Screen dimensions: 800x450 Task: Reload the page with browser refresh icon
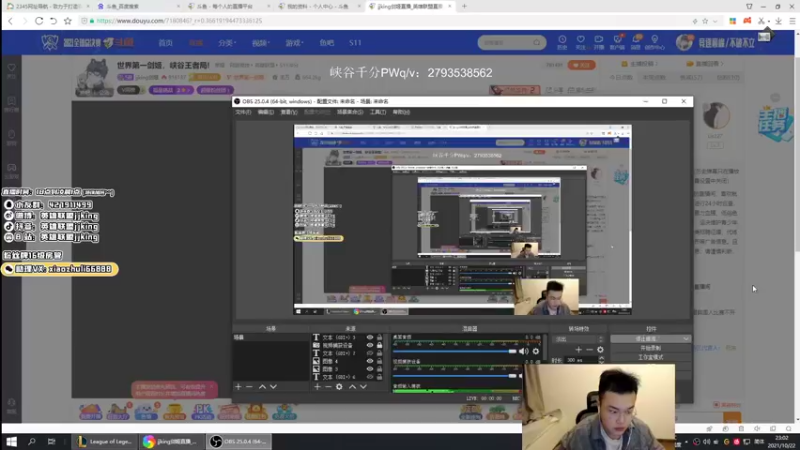pyautogui.click(x=39, y=21)
